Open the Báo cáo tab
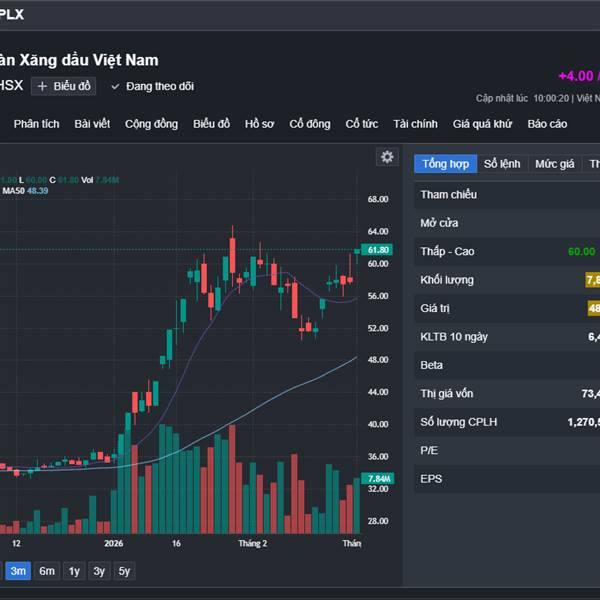 [x=547, y=124]
